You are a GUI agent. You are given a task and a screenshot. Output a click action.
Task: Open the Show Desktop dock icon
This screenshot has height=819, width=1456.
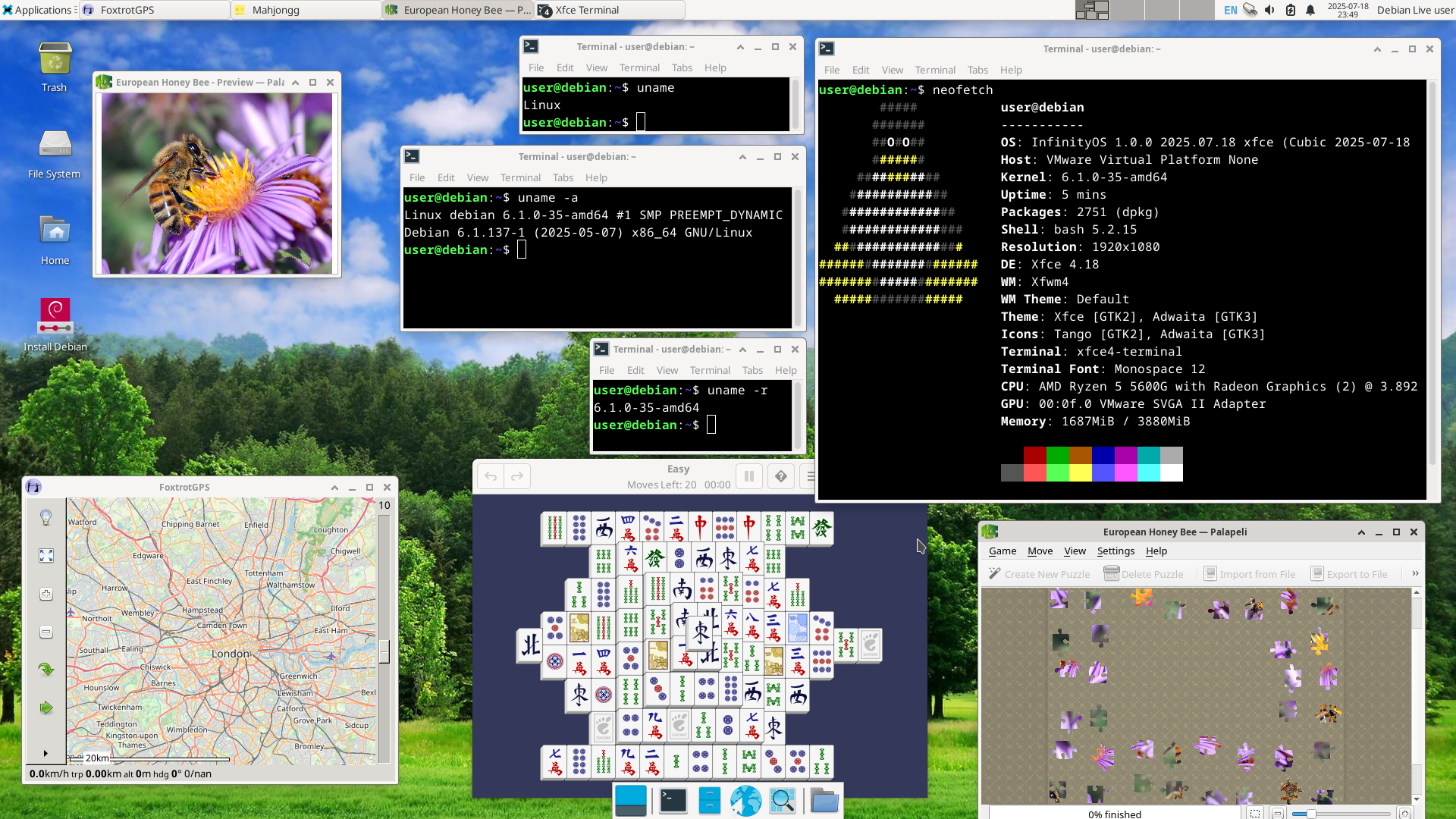(631, 801)
